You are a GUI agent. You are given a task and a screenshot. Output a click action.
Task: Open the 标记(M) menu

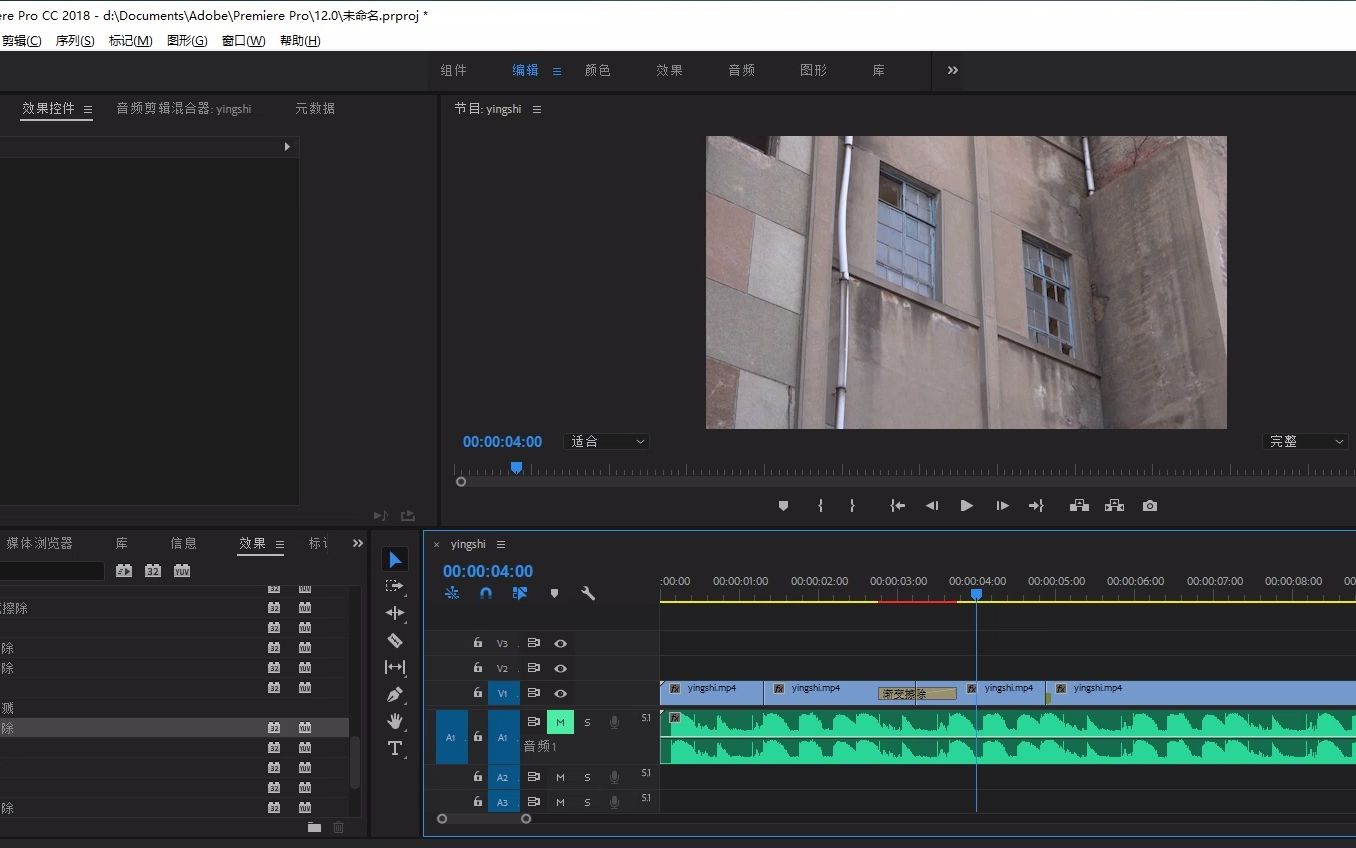(131, 41)
